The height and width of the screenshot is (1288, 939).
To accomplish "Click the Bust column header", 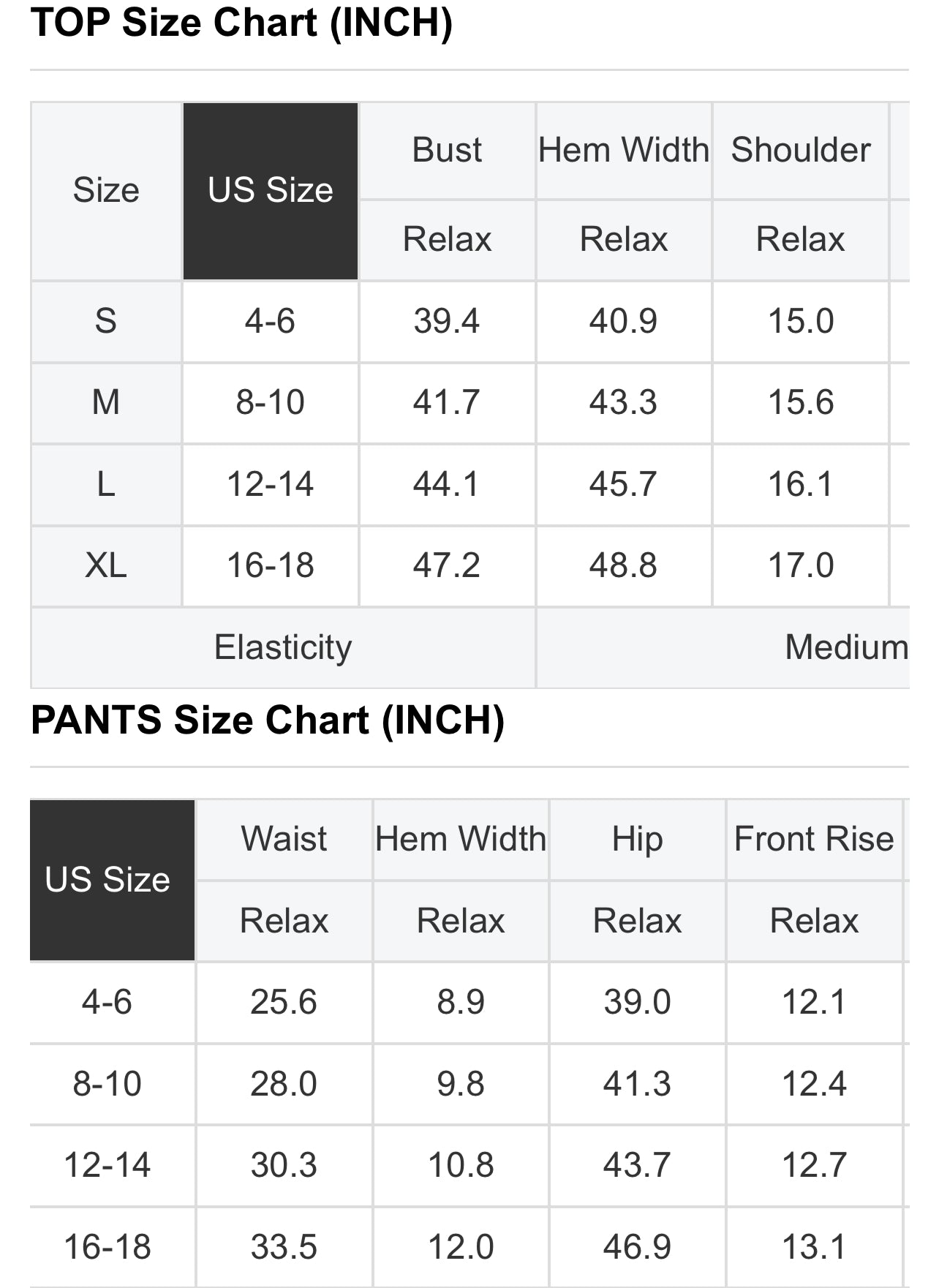I will click(x=447, y=150).
